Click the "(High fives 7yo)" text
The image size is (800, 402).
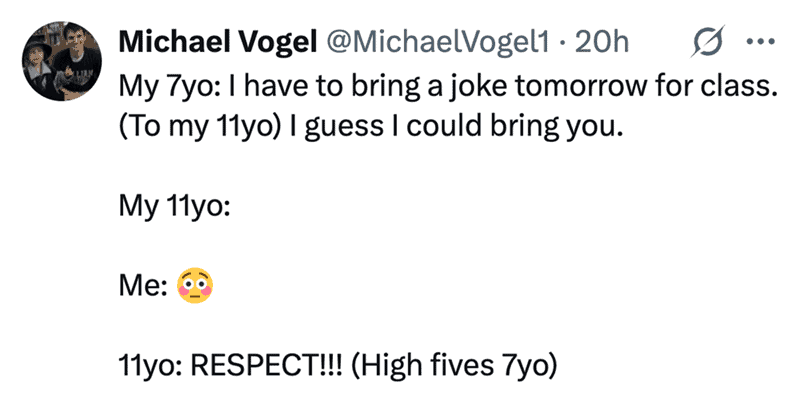click(454, 366)
